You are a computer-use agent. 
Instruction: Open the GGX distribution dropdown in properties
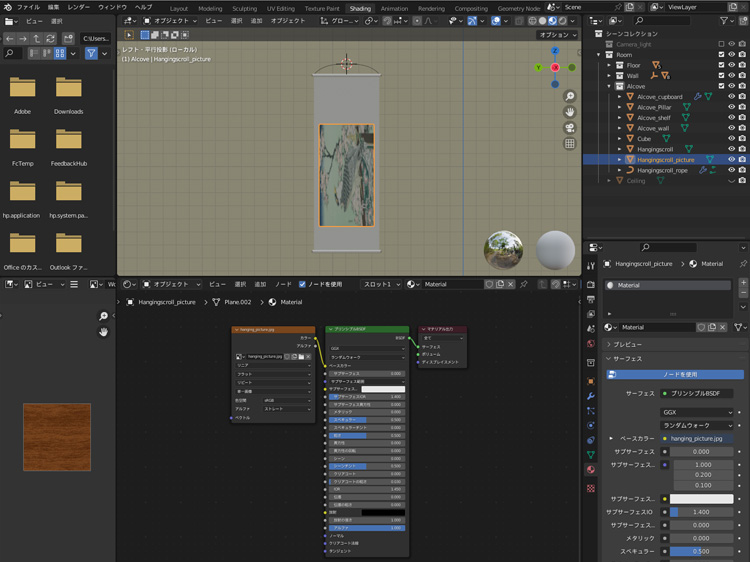695,411
